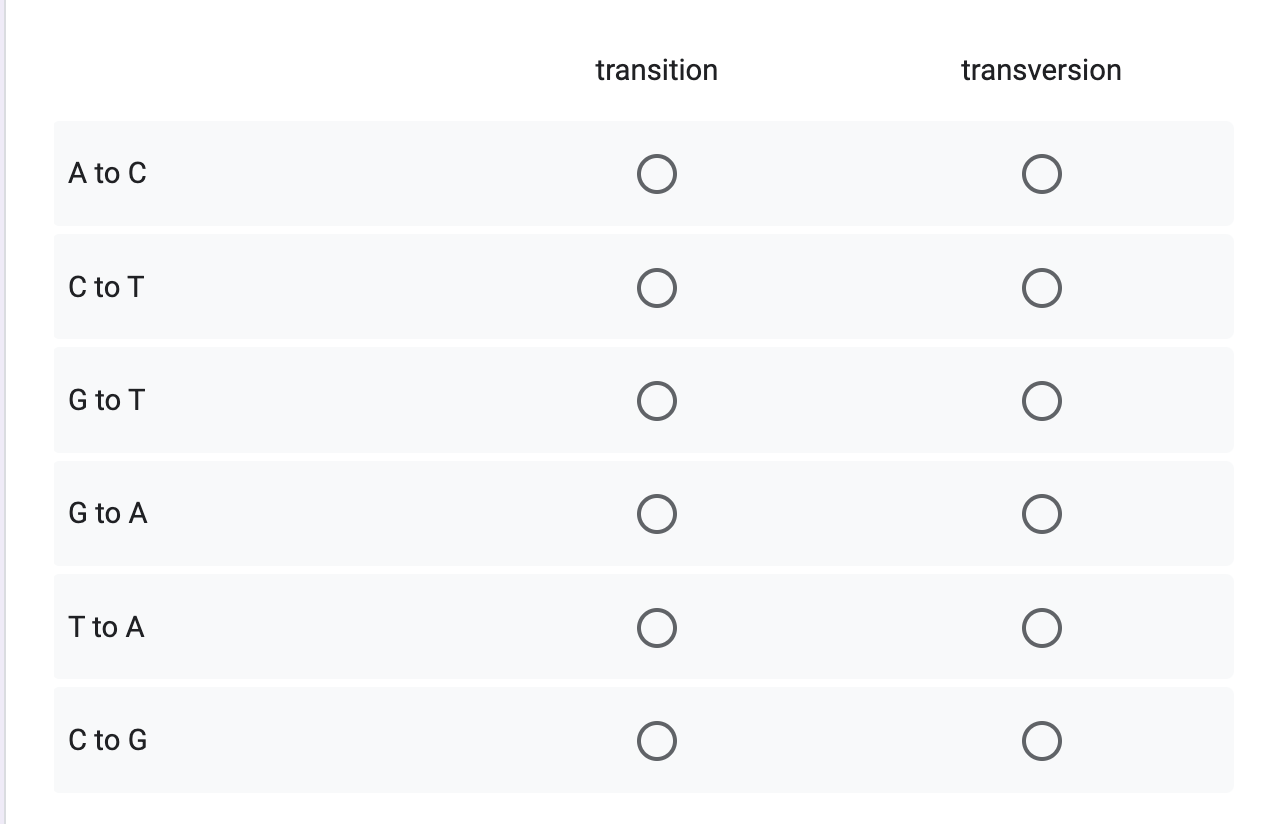This screenshot has width=1272, height=824.
Task: Select transition for G to A mutation
Action: [657, 514]
